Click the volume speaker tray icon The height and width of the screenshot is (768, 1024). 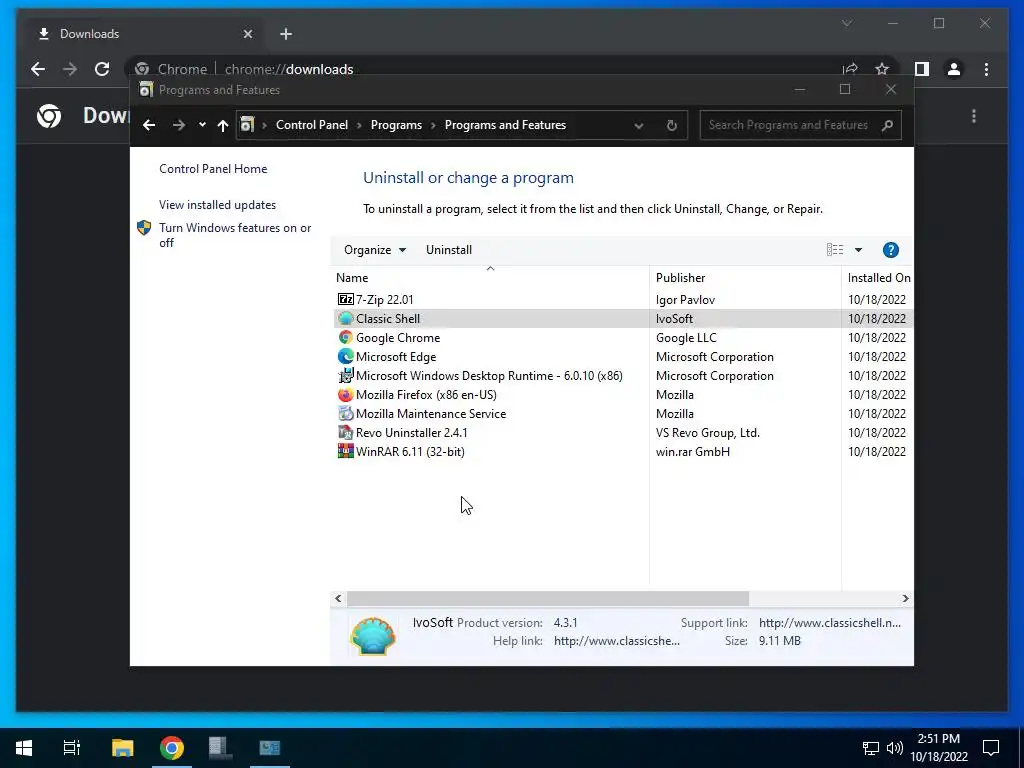click(x=895, y=748)
